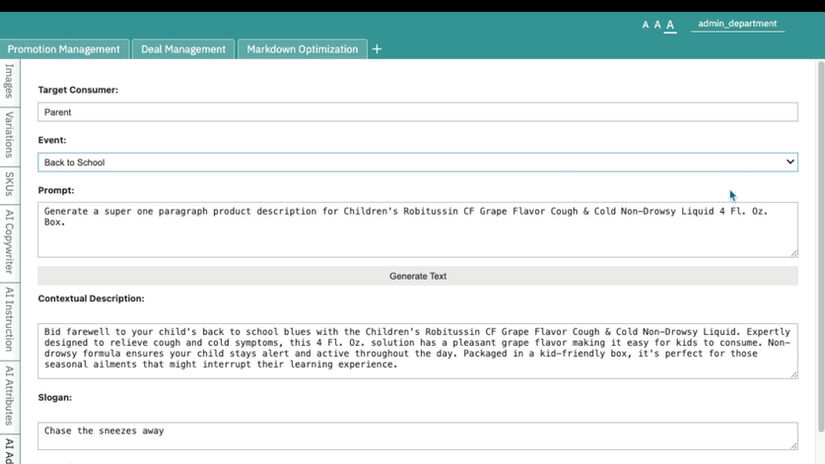
Task: Click the Prompt text area resize handle
Action: coord(794,254)
